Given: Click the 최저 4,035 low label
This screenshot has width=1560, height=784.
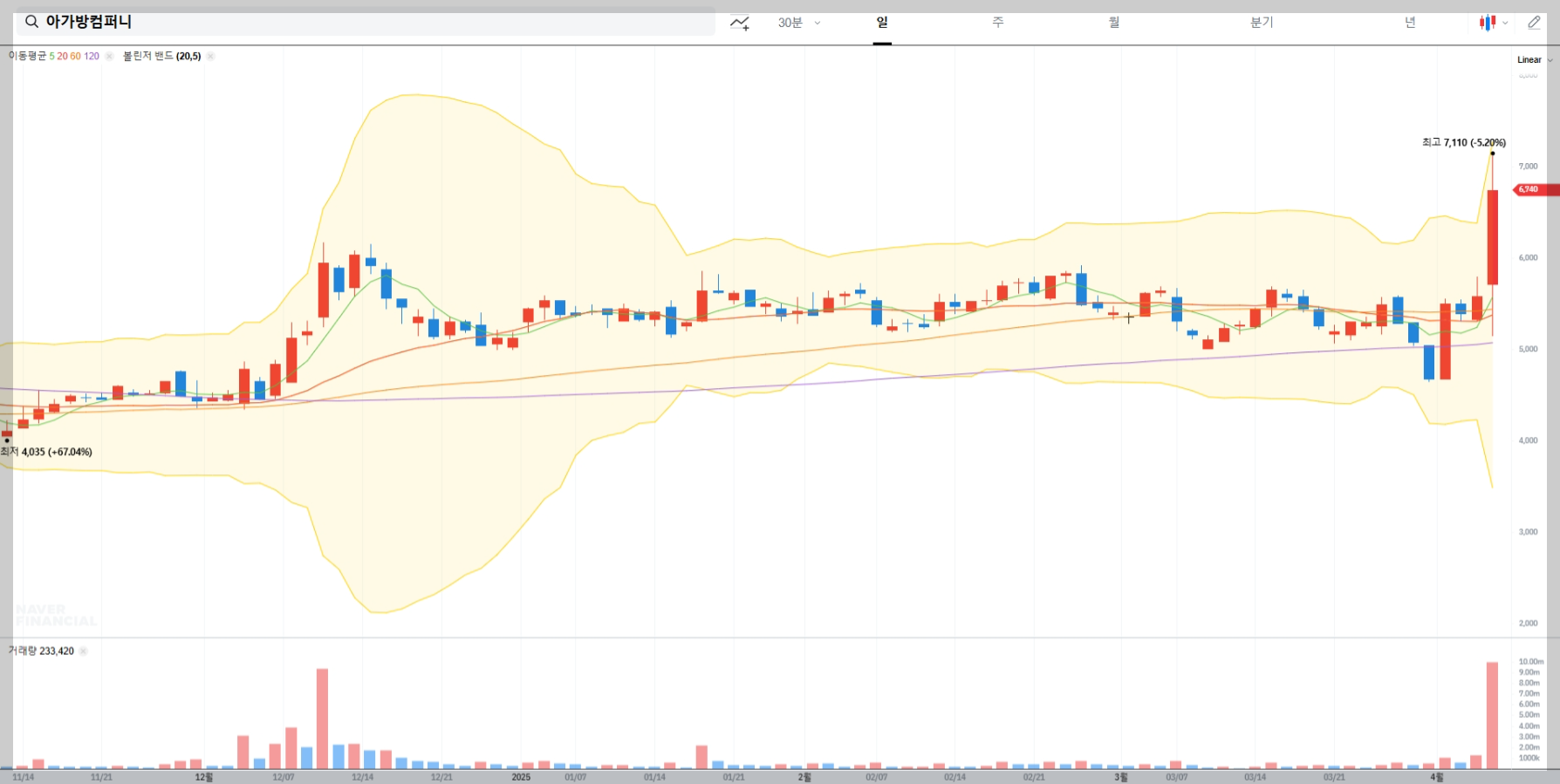Looking at the screenshot, I should (x=46, y=452).
